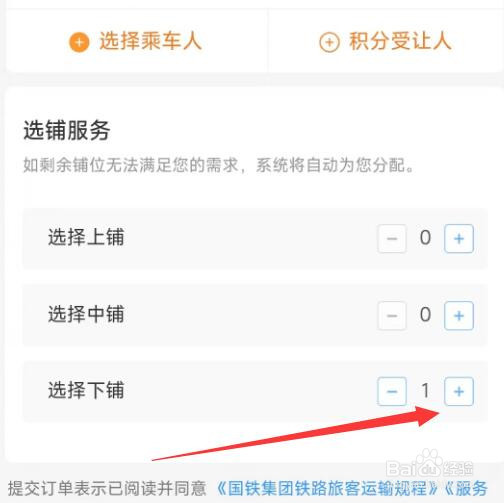Increase upper berth count with plus

click(459, 239)
